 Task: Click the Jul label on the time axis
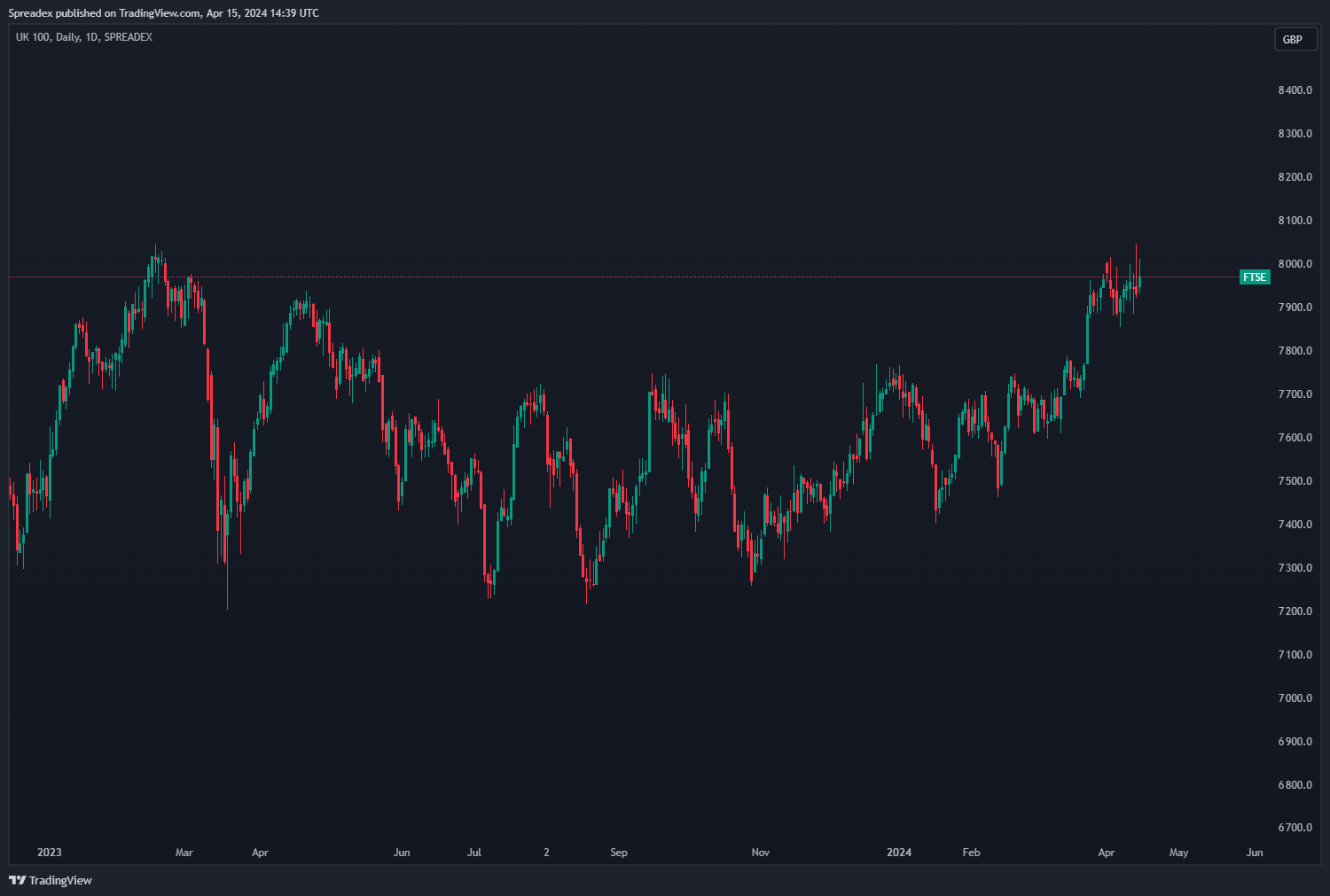click(474, 853)
